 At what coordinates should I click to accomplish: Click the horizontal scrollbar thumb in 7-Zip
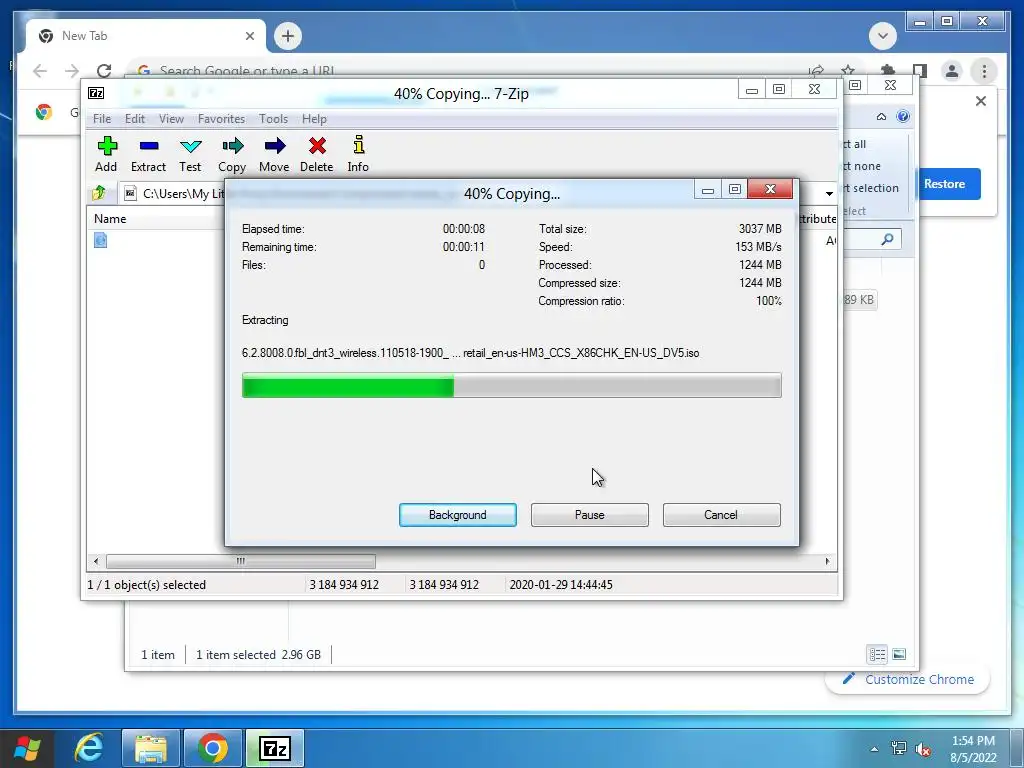click(241, 561)
